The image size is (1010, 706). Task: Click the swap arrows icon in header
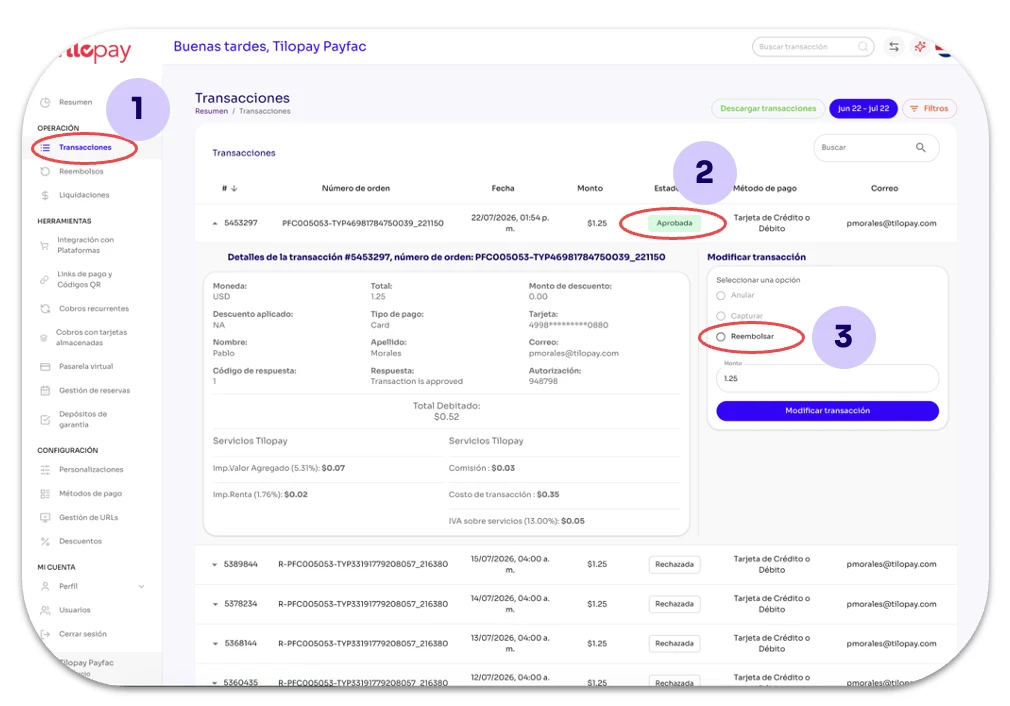pos(894,46)
